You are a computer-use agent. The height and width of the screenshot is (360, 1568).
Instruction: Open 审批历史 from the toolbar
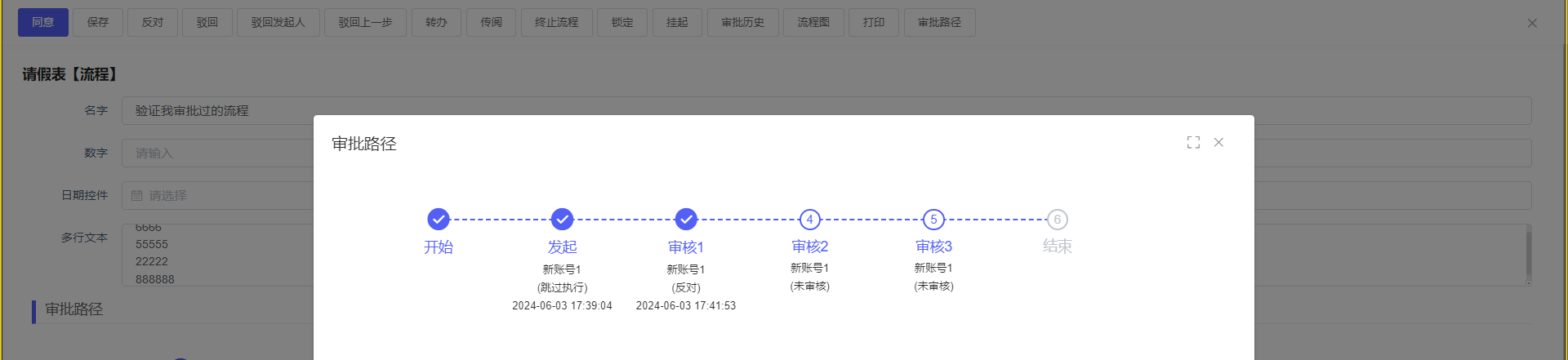[742, 23]
